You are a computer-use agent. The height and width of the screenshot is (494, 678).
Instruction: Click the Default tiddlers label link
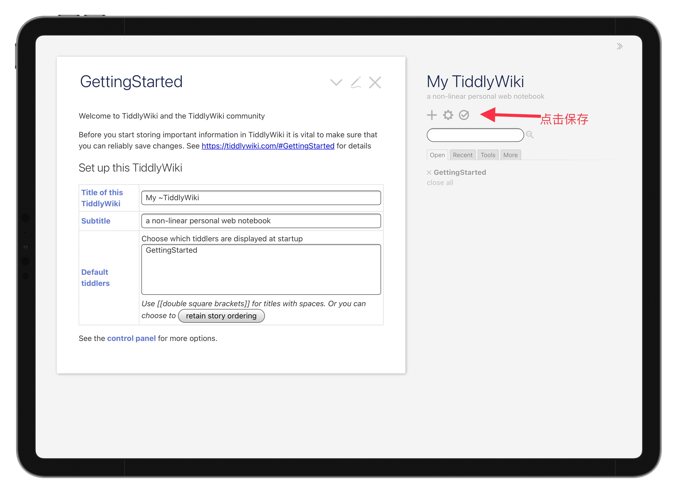(95, 278)
